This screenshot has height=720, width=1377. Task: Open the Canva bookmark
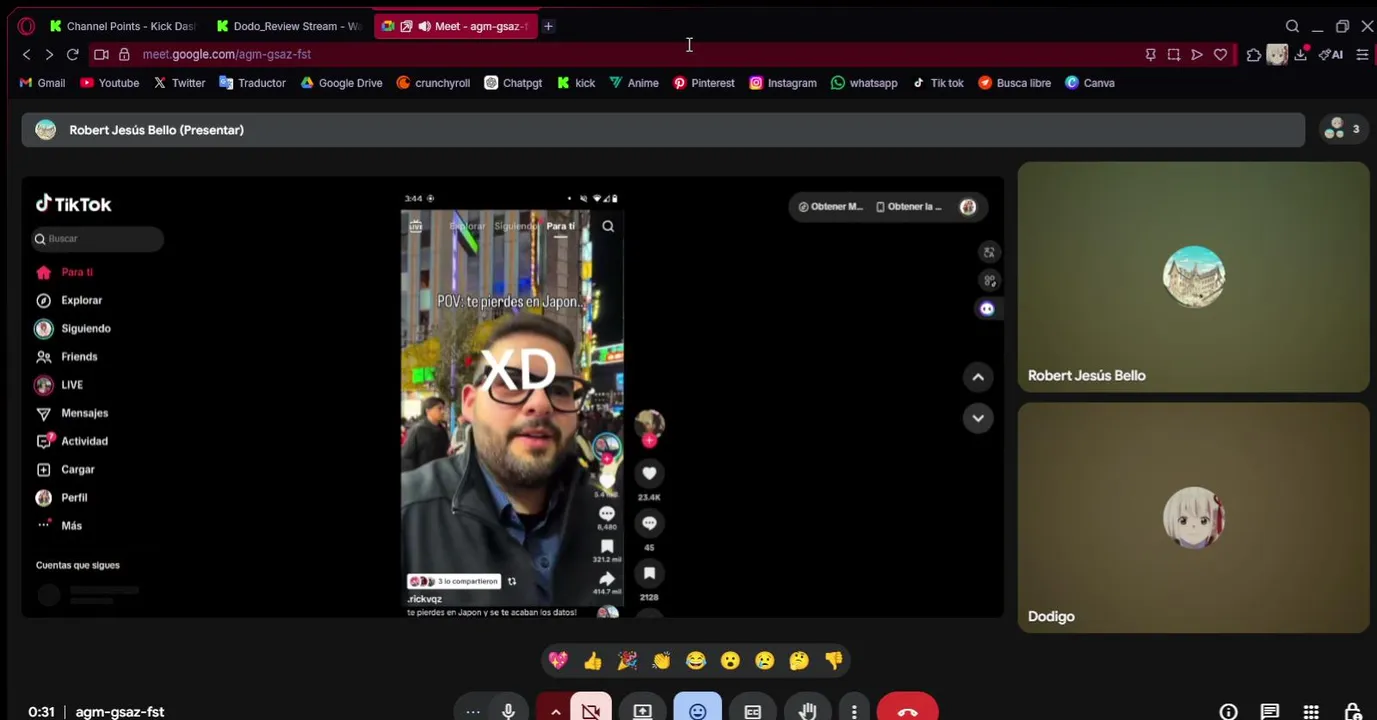pos(1090,83)
